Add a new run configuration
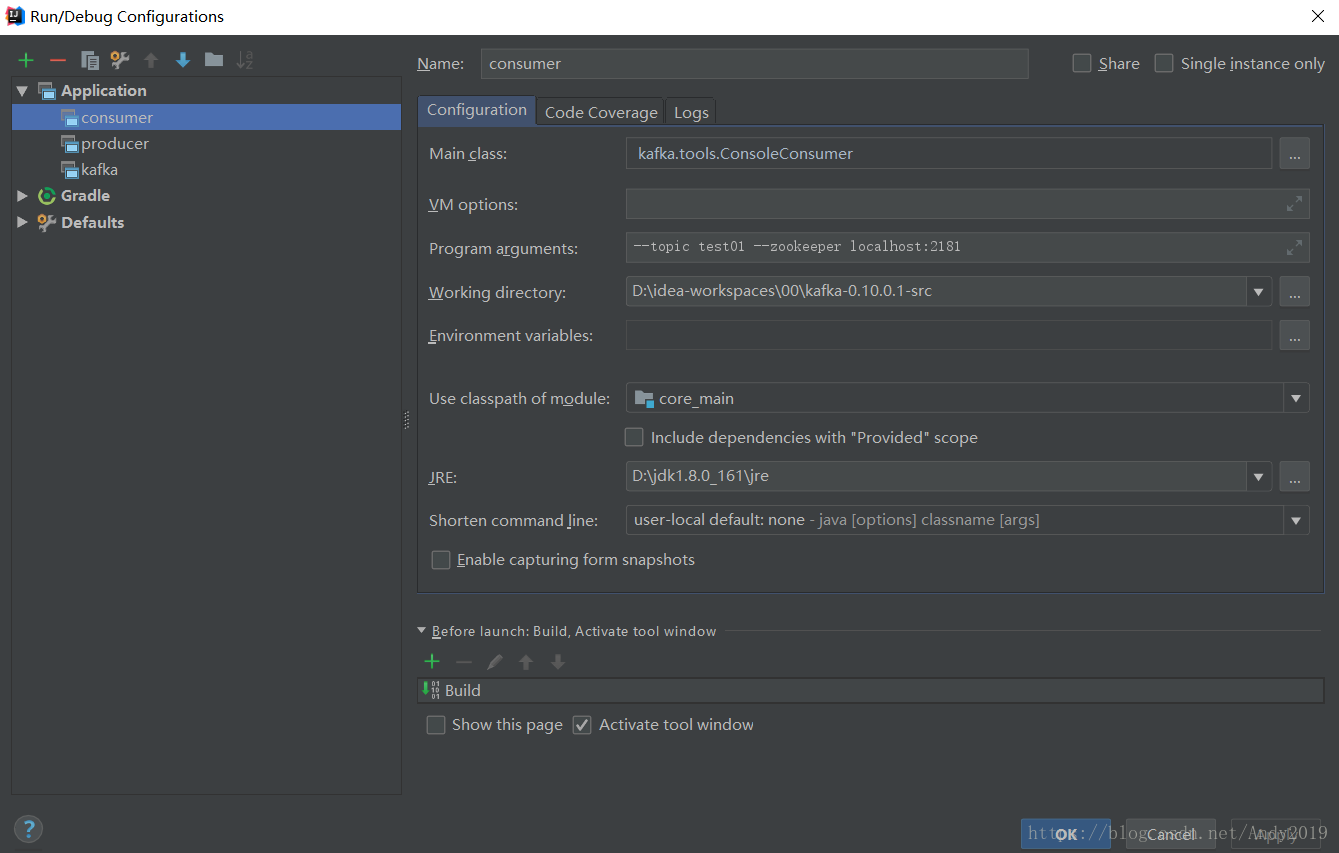 26,60
